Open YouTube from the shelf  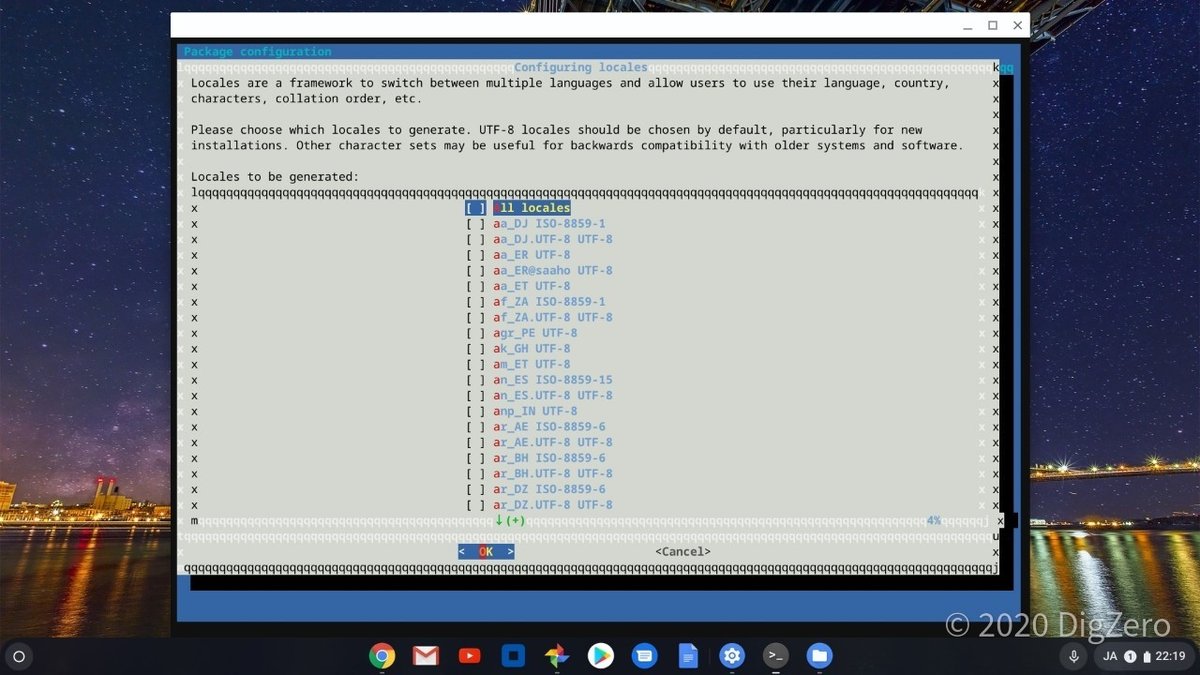click(469, 656)
